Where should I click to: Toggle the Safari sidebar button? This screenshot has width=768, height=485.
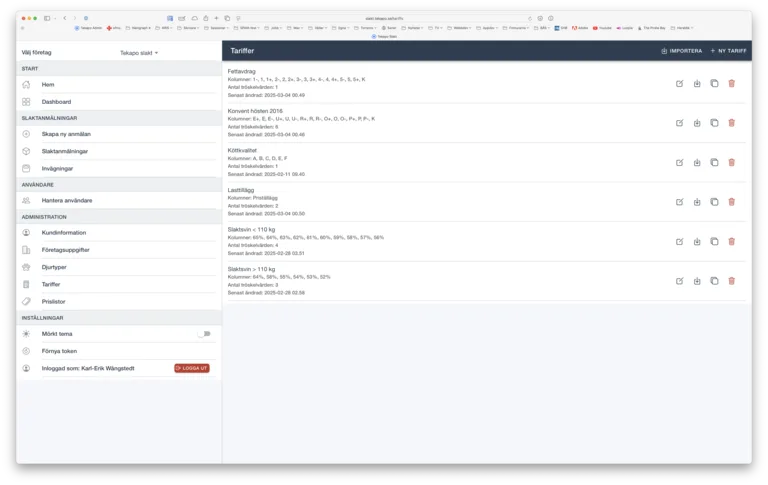point(47,18)
